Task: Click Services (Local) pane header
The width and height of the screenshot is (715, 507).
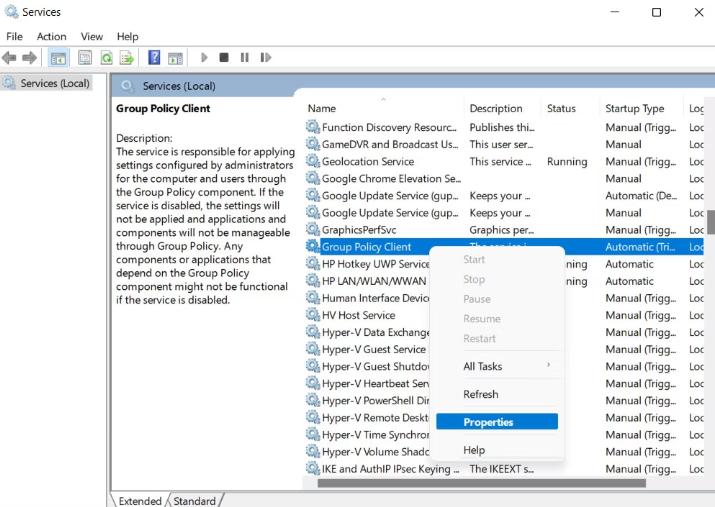Action: (179, 86)
